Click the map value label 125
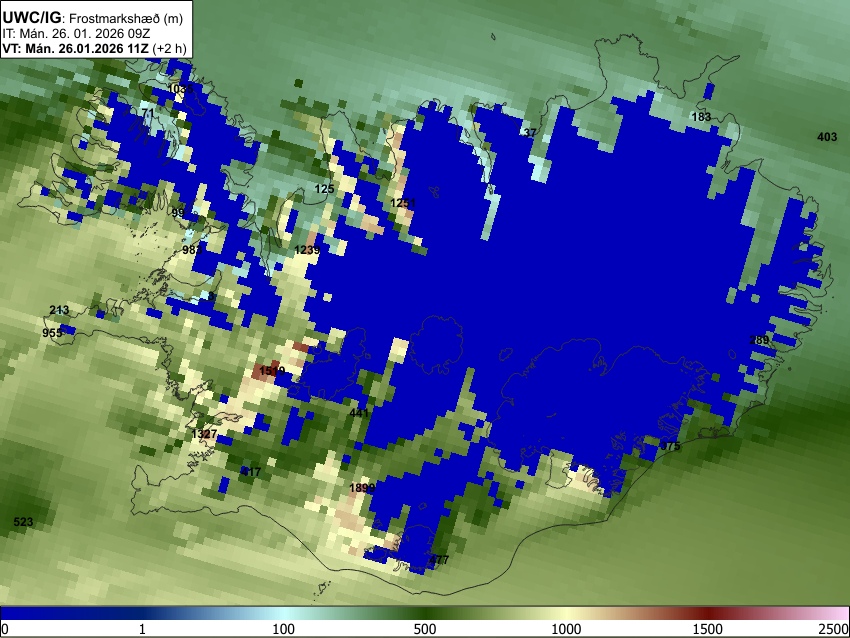The image size is (850, 638). [x=324, y=189]
